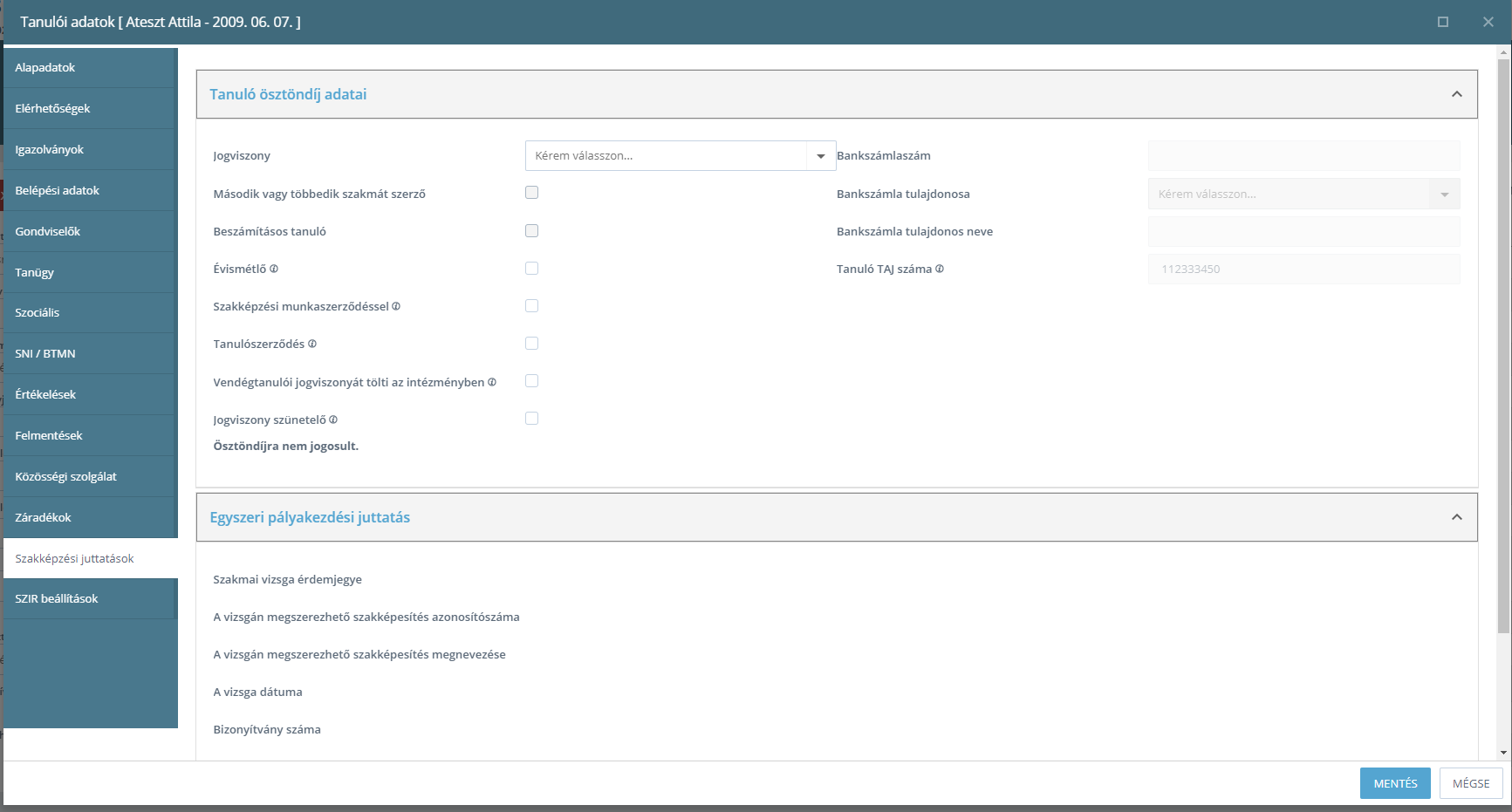Go to Belépési adatok tab

point(90,190)
